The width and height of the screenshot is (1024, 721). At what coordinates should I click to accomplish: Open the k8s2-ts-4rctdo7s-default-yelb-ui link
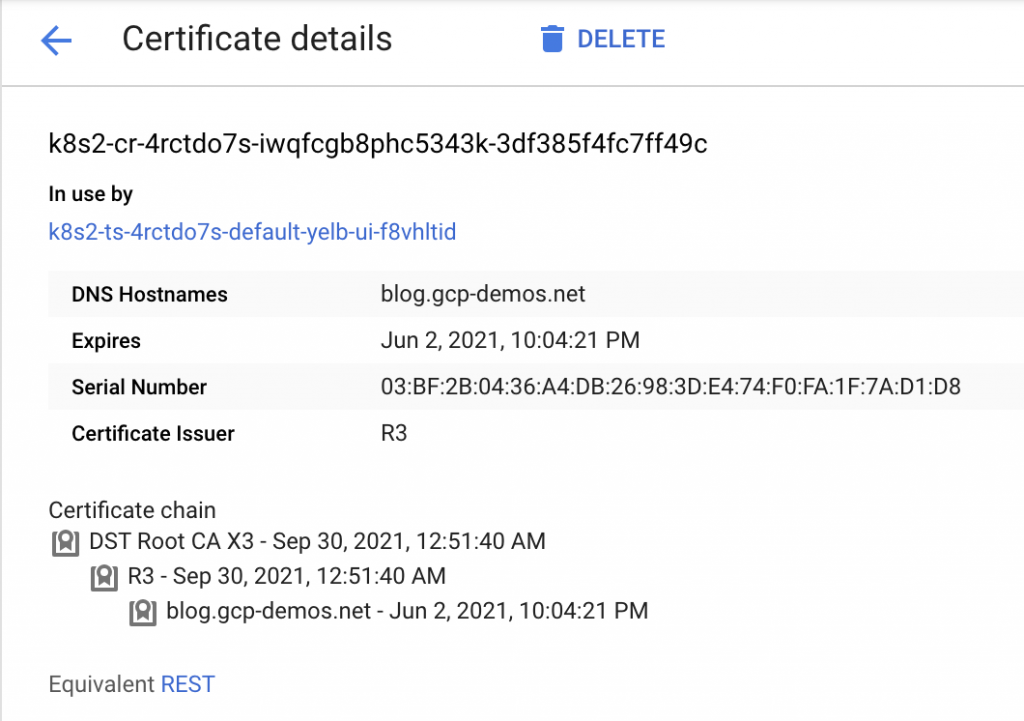(252, 232)
